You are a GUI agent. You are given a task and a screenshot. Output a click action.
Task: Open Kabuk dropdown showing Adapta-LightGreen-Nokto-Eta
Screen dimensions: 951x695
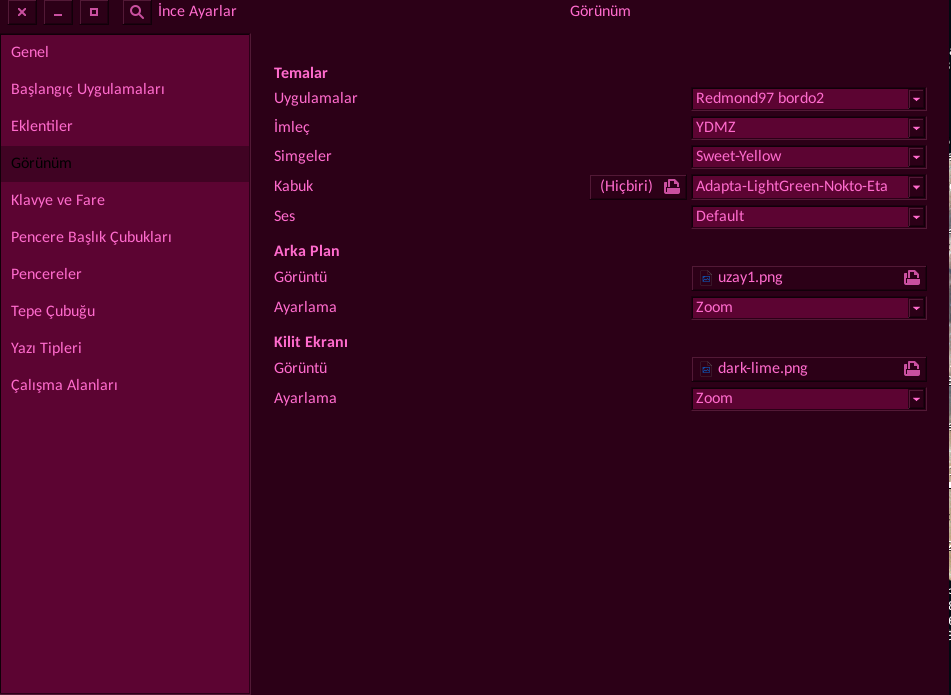click(x=809, y=187)
